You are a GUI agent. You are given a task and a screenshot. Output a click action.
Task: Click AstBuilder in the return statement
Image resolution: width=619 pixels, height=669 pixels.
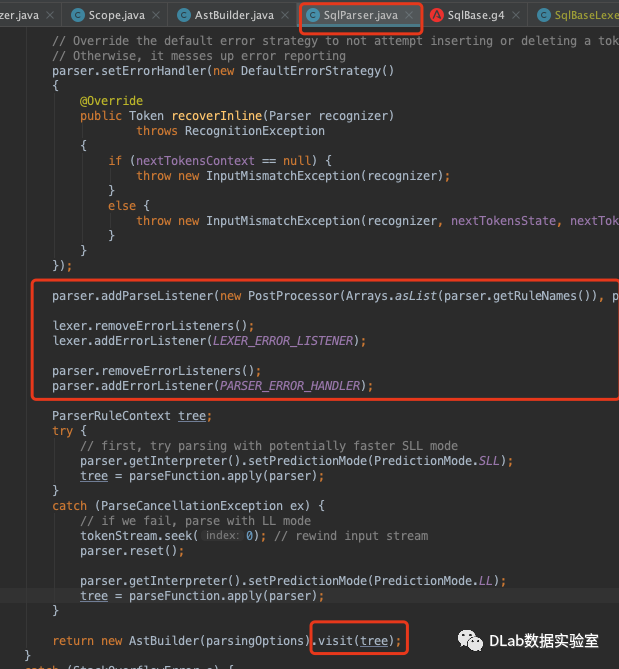pyautogui.click(x=164, y=641)
